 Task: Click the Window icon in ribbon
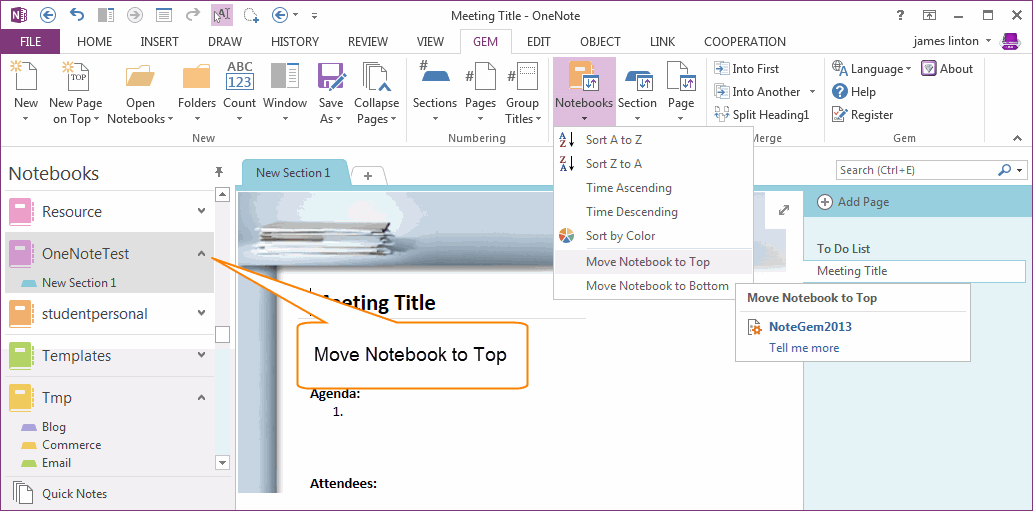tap(285, 78)
